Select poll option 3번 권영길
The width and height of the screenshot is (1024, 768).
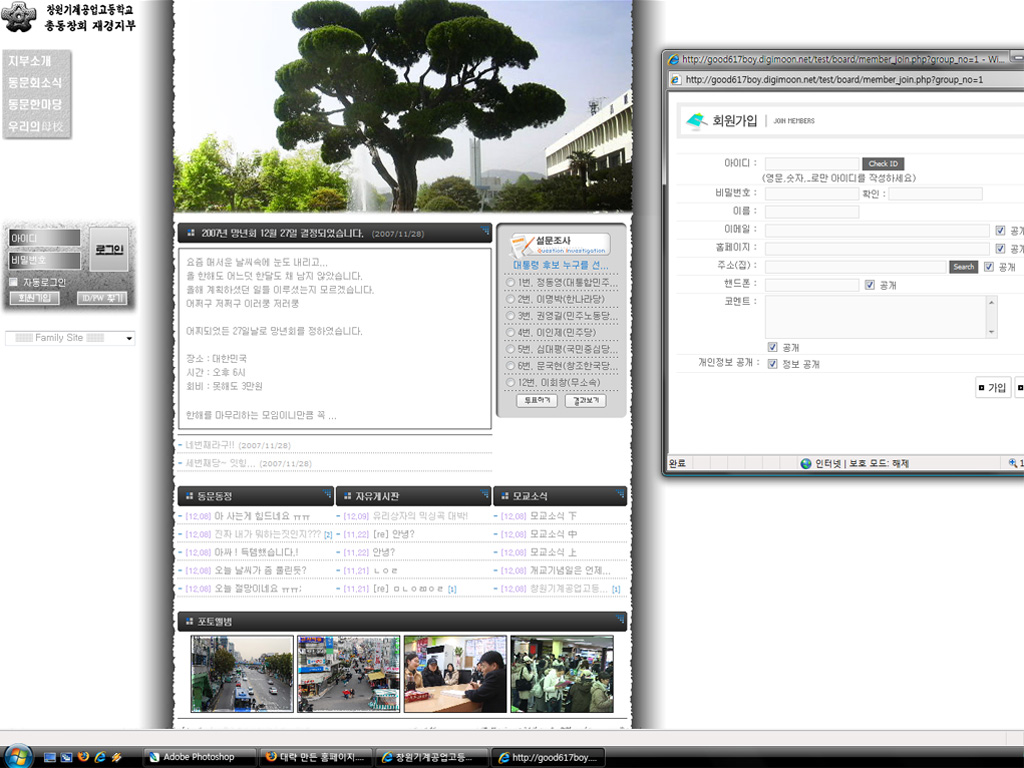coord(511,315)
